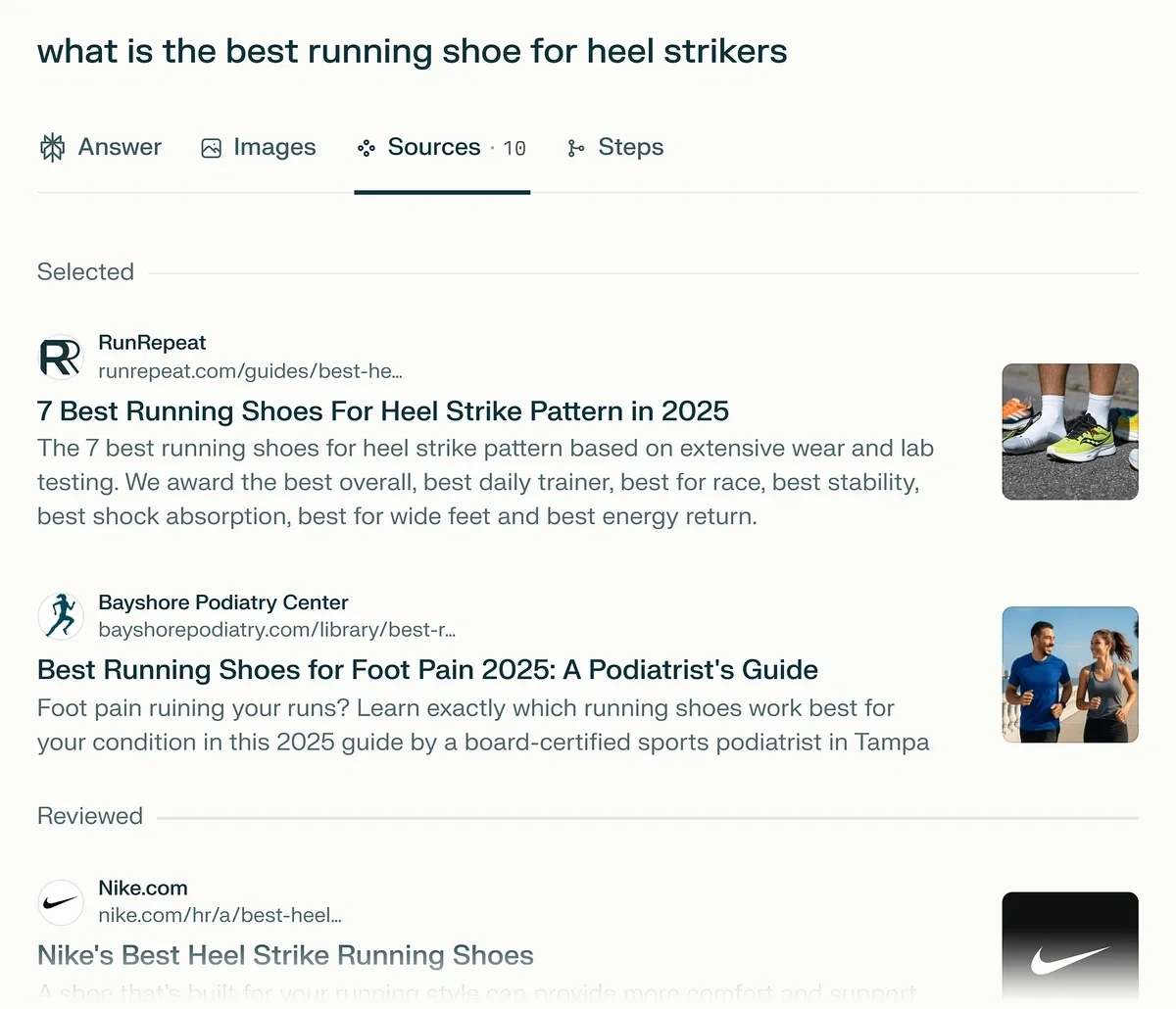Select the Sources tab
Screen dimensions: 1176x1009
(434, 147)
